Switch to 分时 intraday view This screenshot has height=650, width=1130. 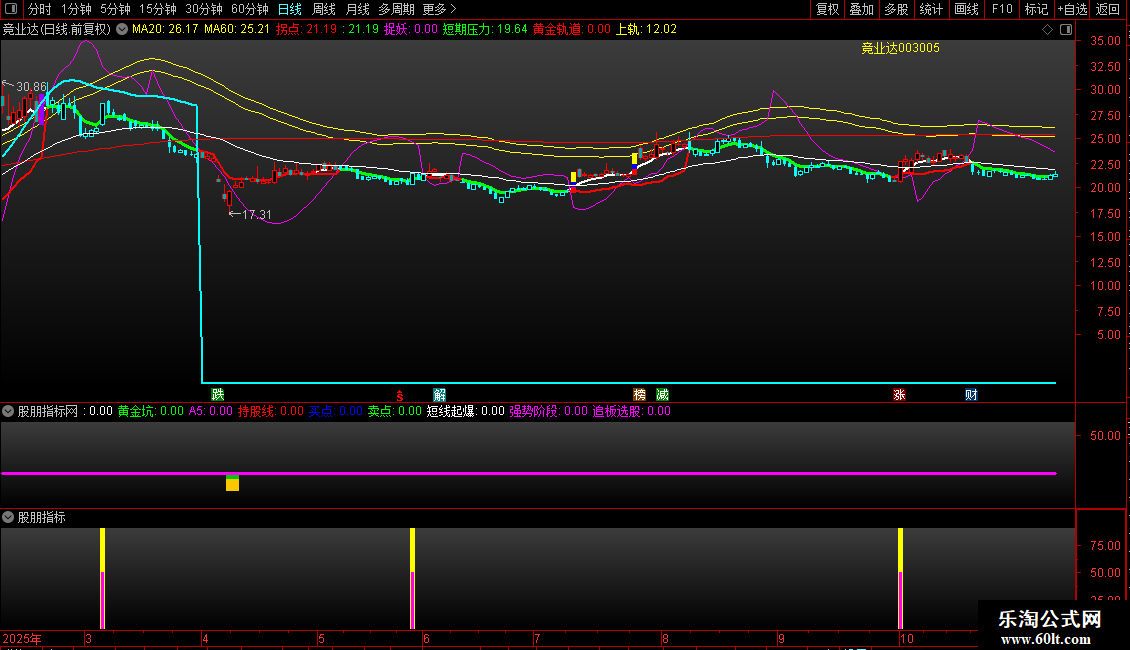(40, 9)
